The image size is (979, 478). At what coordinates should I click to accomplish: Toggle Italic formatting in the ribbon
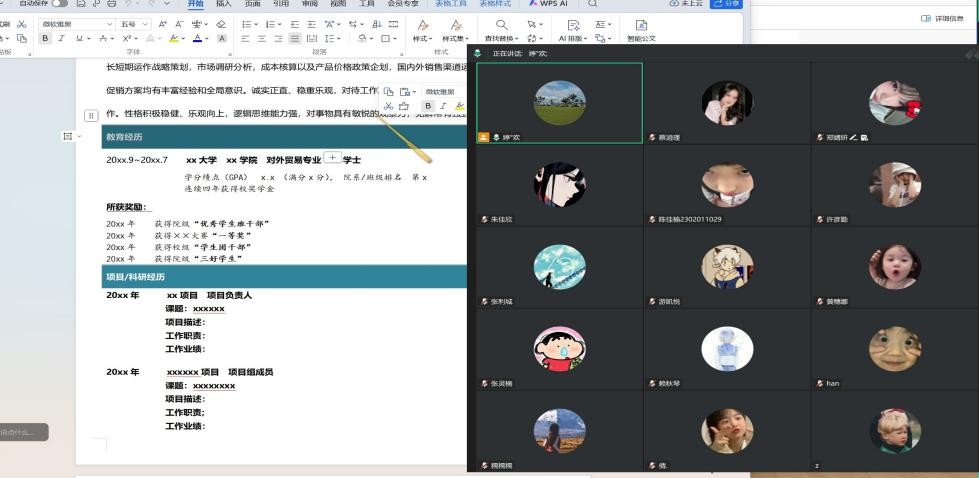[x=61, y=38]
